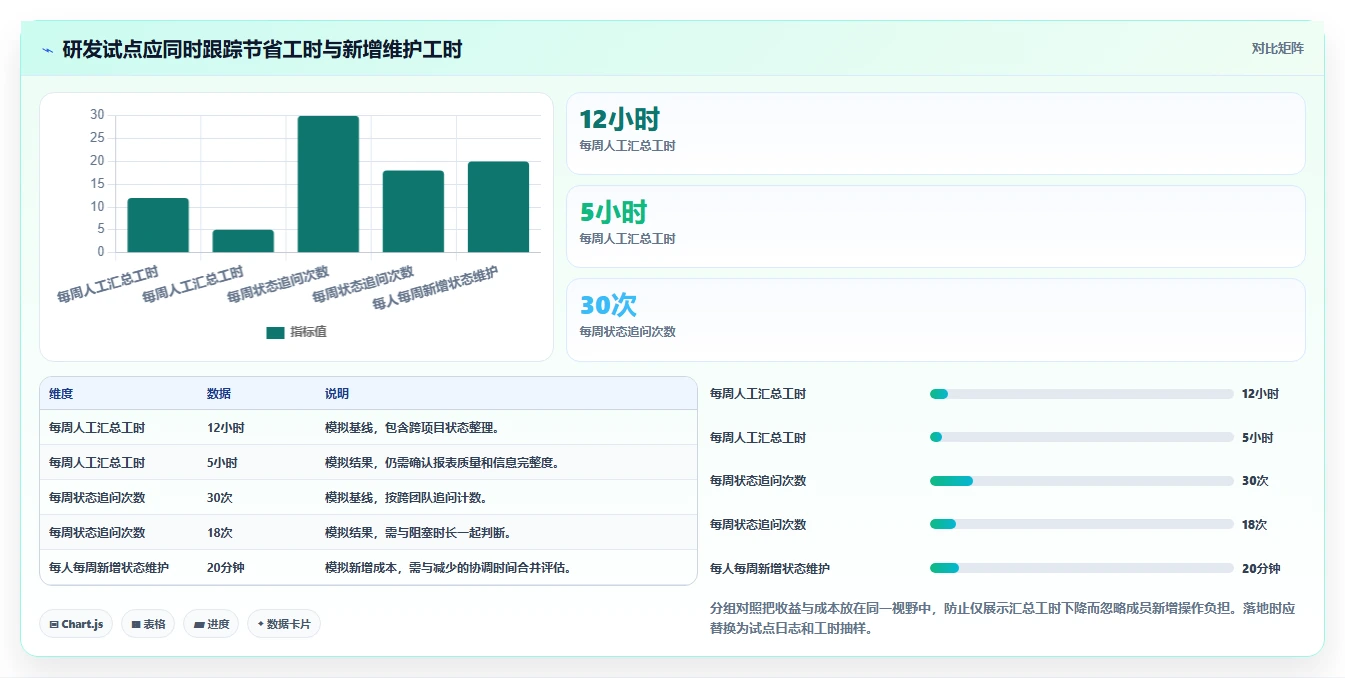1345x678 pixels.
Task: Select the 进度 tag chip label
Action: [219, 624]
